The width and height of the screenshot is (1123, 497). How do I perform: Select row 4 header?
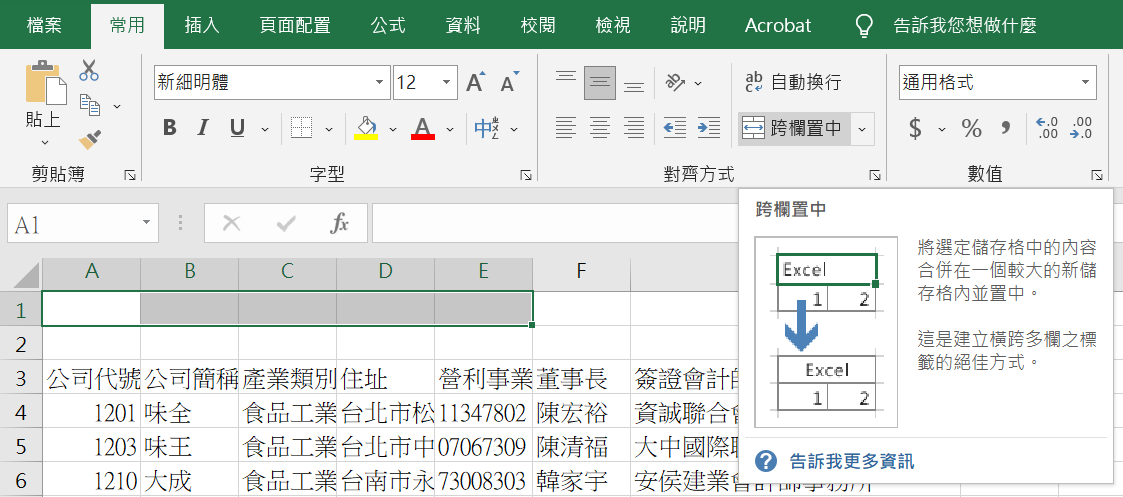pyautogui.click(x=20, y=412)
